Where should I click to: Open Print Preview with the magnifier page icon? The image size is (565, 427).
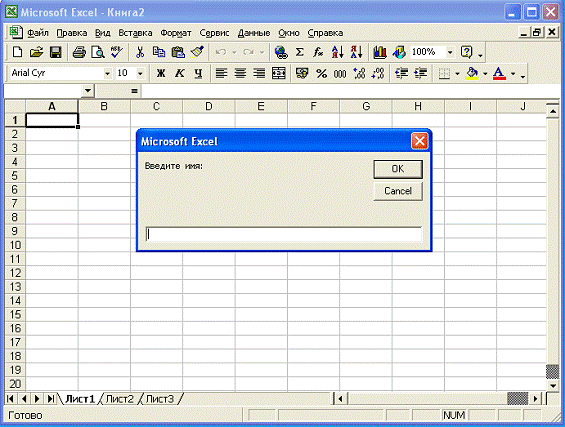pyautogui.click(x=98, y=52)
